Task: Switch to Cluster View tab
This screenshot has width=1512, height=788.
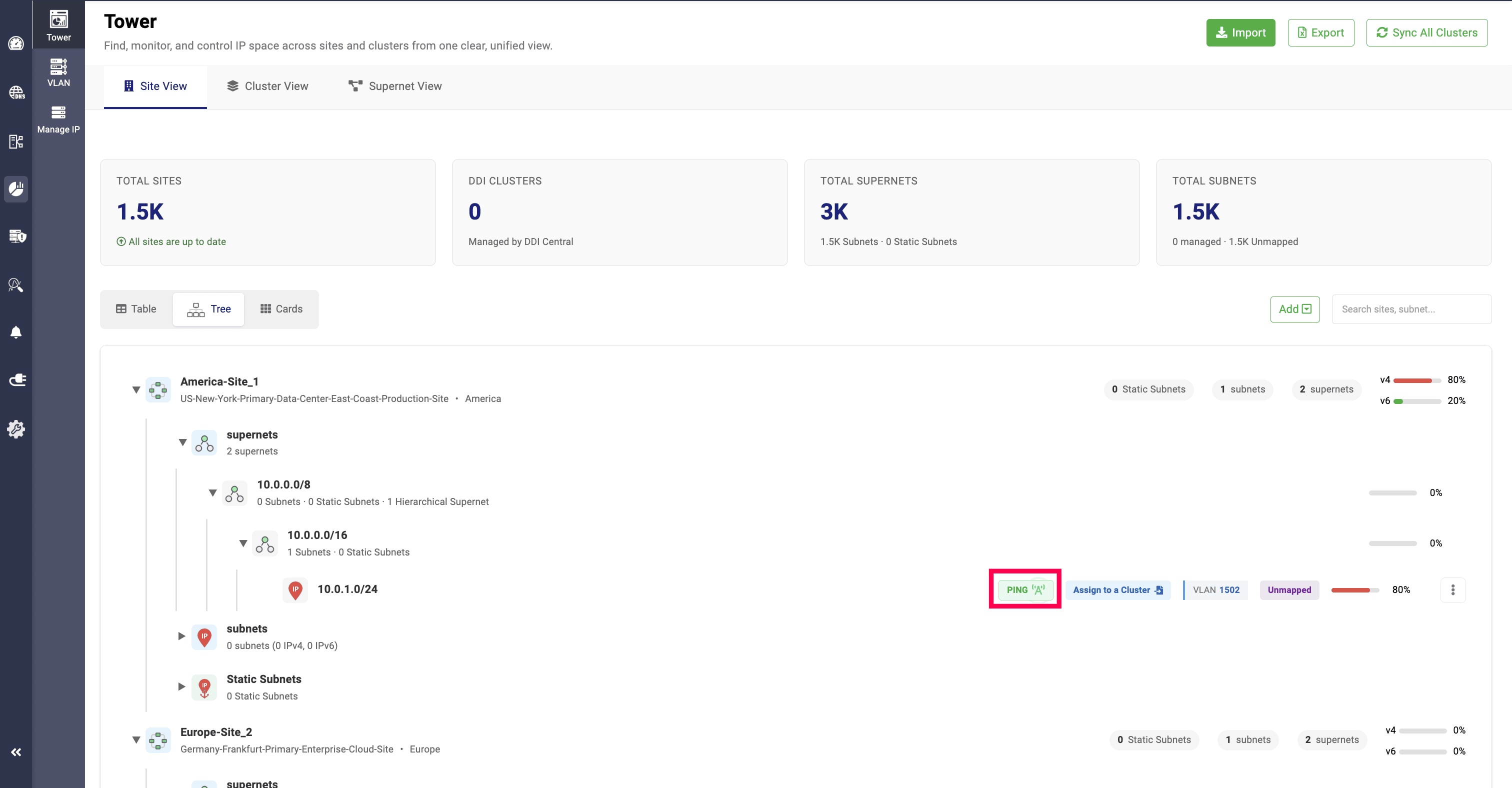Action: click(x=267, y=86)
